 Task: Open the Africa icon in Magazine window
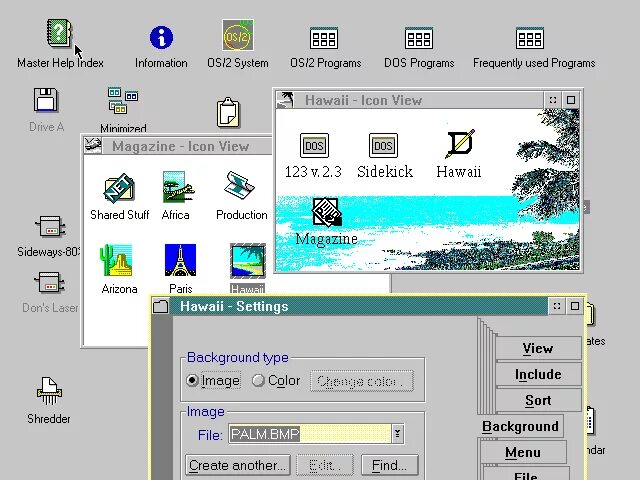coord(178,187)
